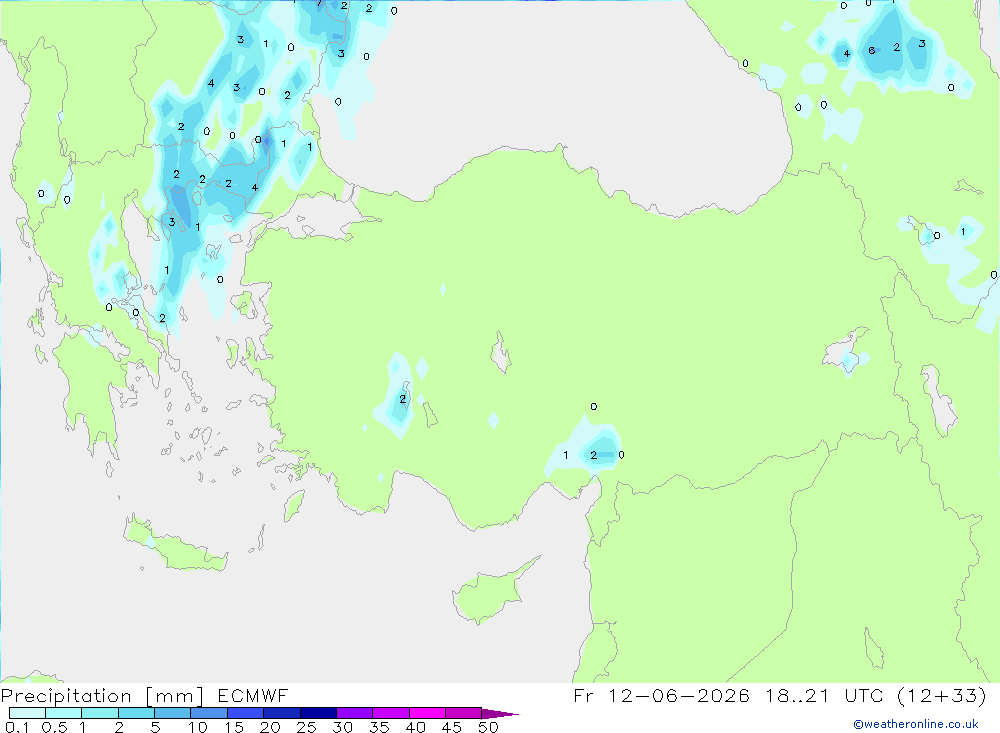This screenshot has height=733, width=1000.
Task: Click the "Precipitation [mm]" title text
Action: click(102, 696)
